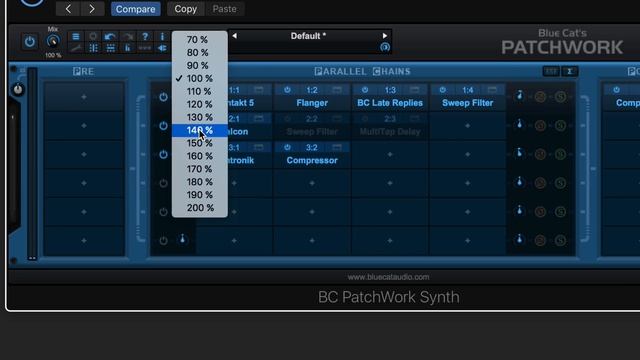This screenshot has height=360, width=640.
Task: Click the Compare button
Action: click(x=136, y=9)
